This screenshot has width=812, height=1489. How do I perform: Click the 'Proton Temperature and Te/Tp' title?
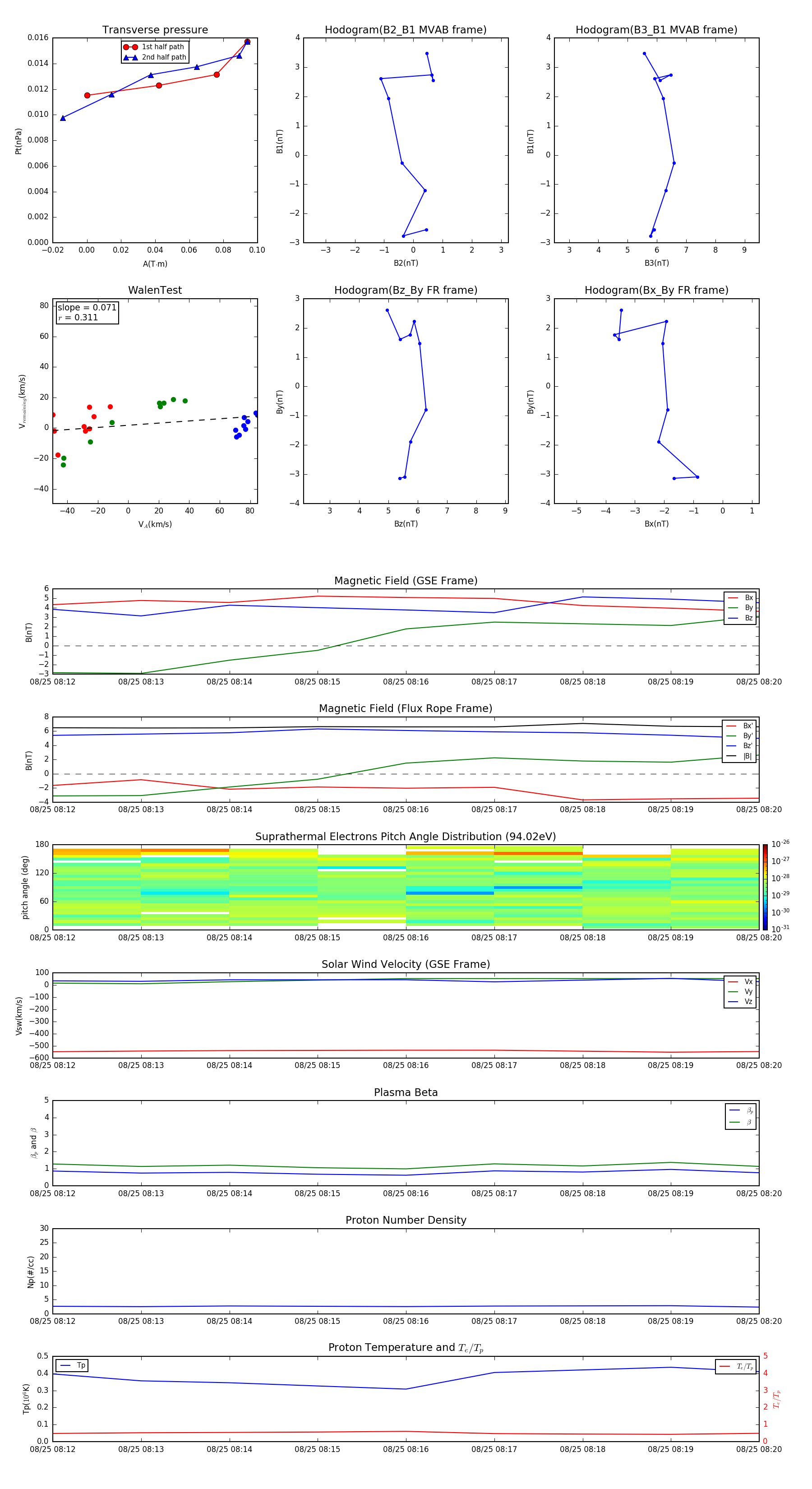(x=406, y=1347)
